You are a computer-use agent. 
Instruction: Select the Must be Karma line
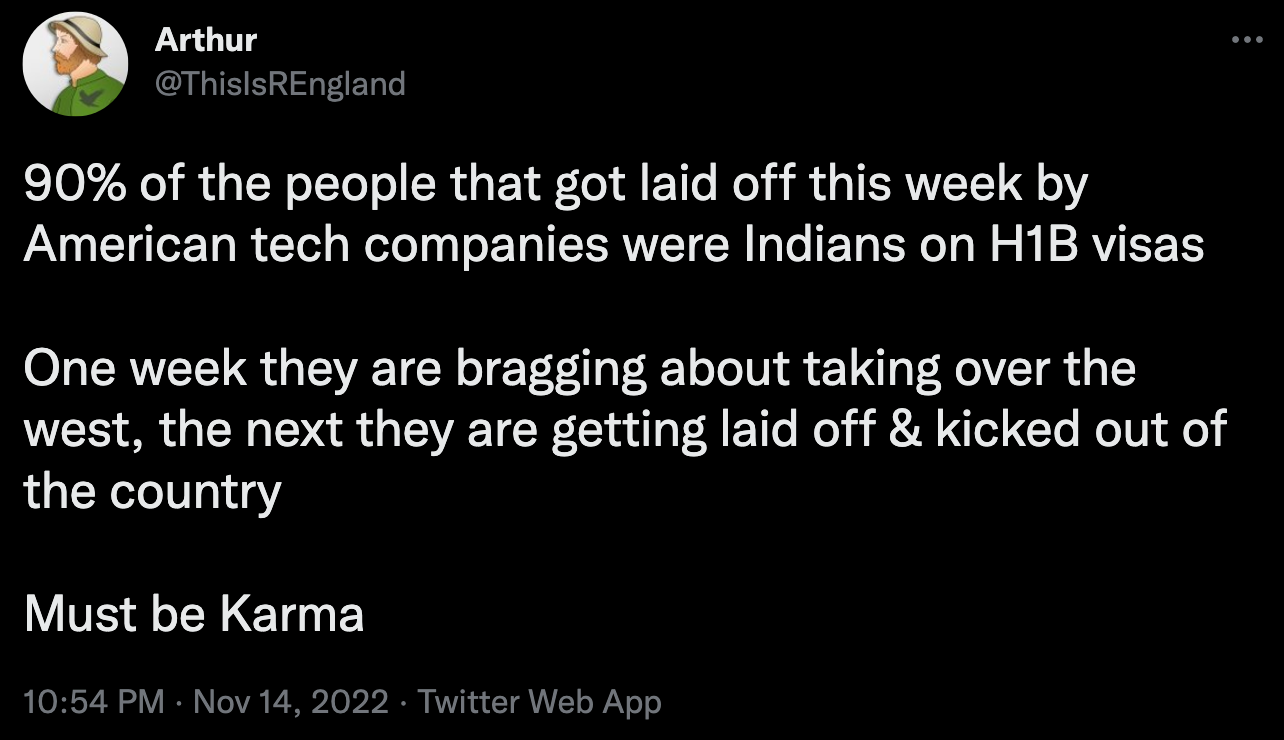[194, 614]
